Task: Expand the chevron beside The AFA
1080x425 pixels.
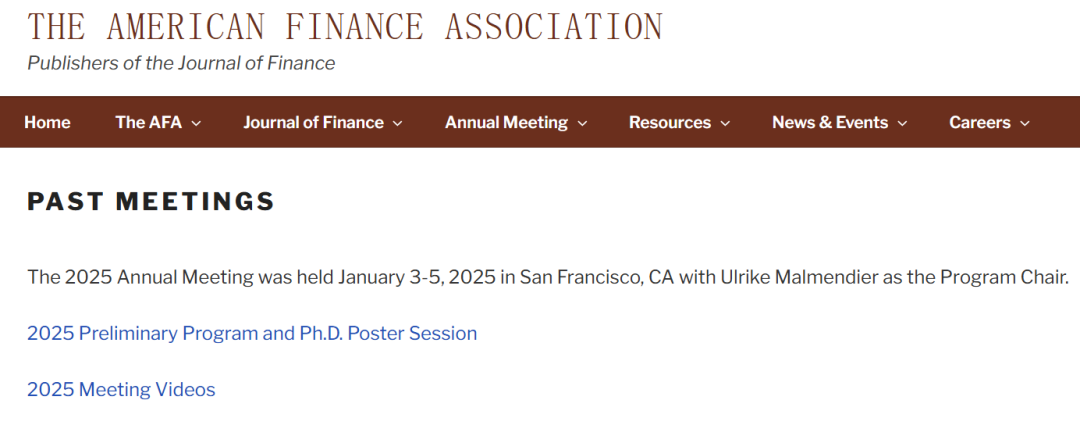Action: (x=196, y=123)
